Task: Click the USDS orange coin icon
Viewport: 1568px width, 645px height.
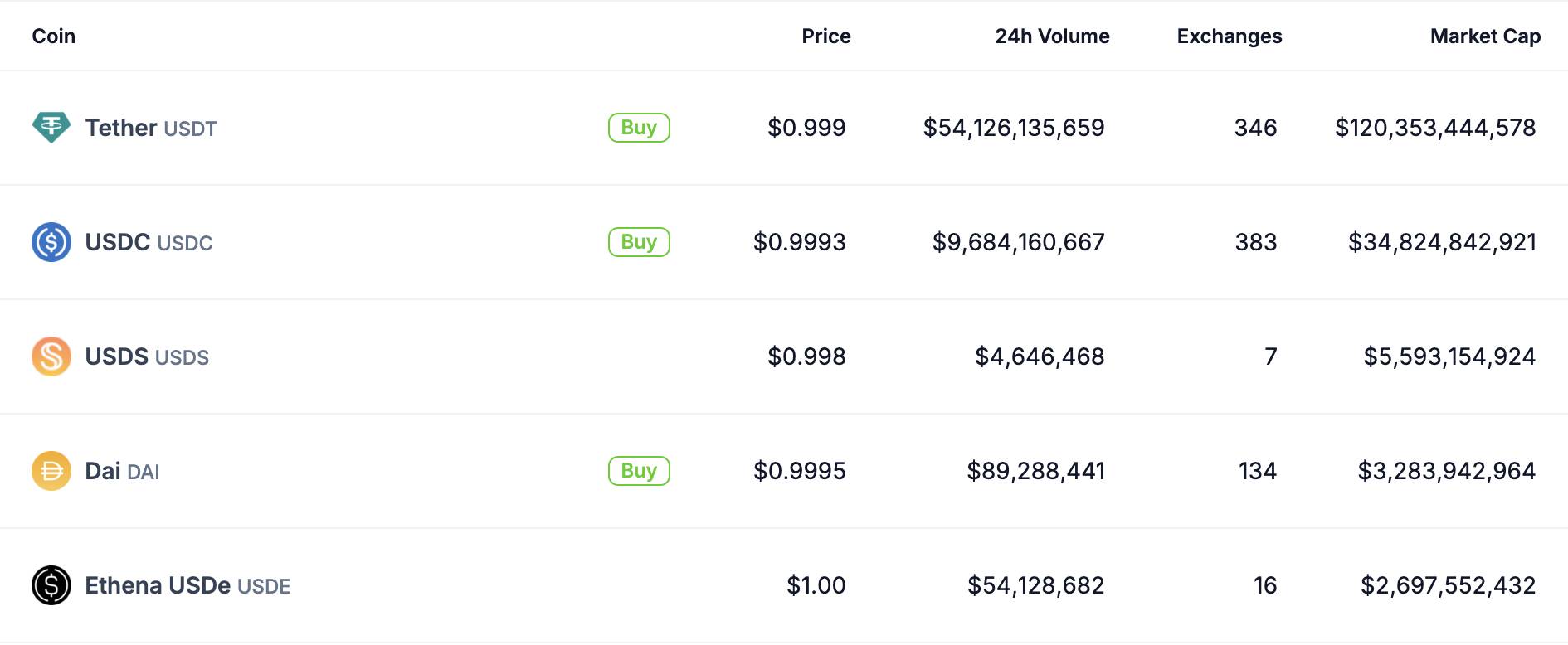Action: 51,356
